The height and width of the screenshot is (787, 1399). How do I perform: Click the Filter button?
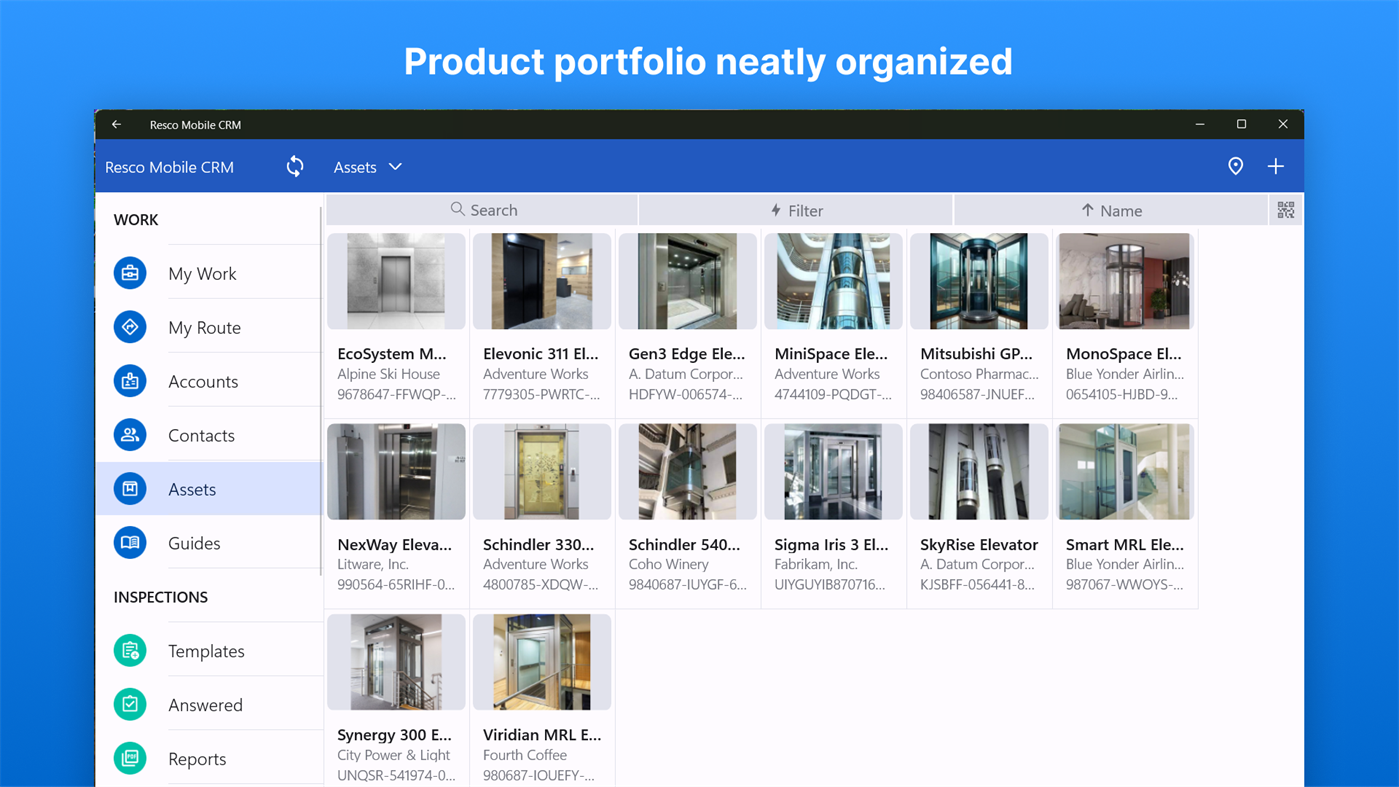(796, 210)
